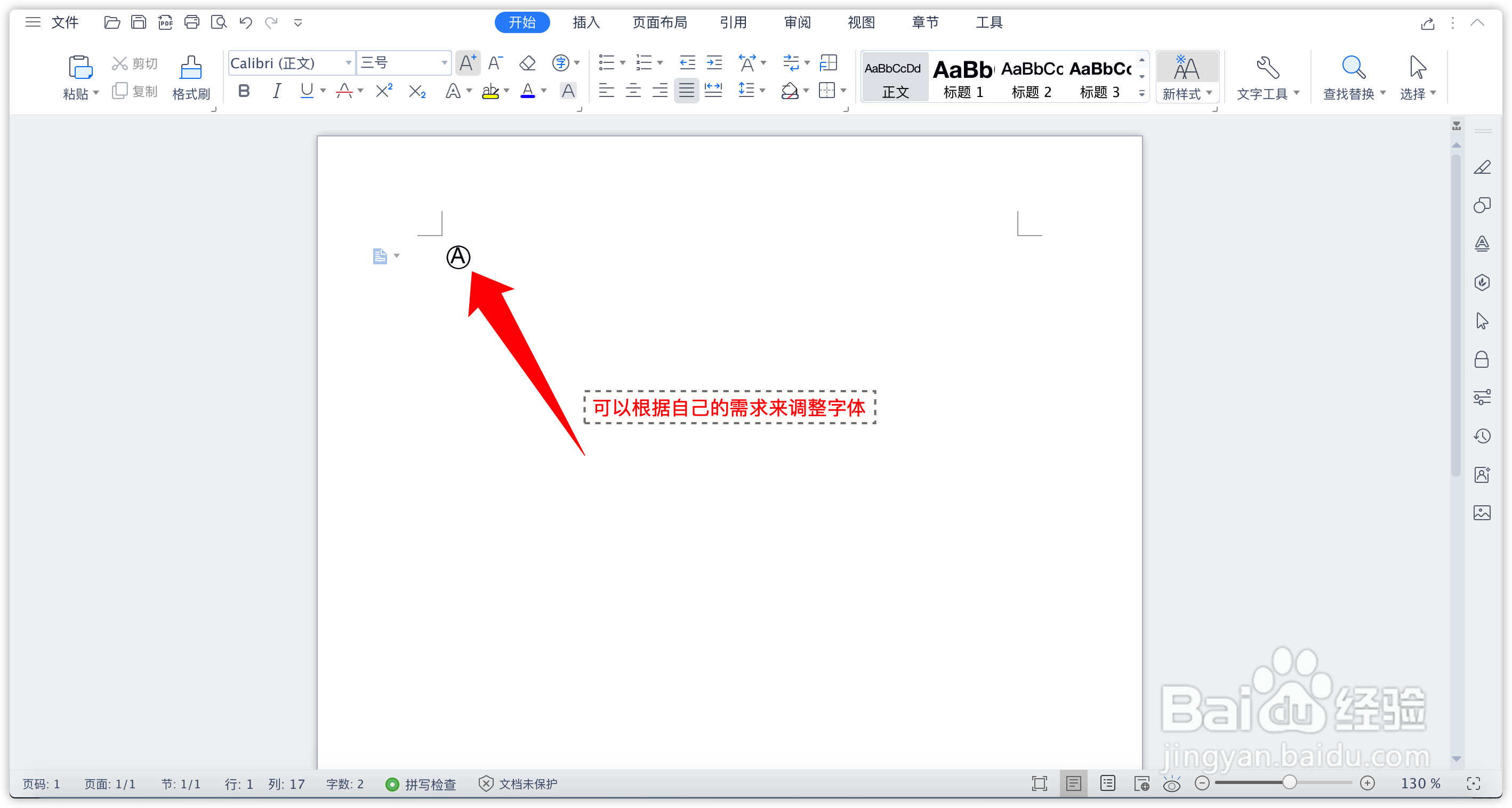Open the Text Tools (文字工具) wrench icon
Viewport: 1512px width, 808px height.
point(1267,68)
